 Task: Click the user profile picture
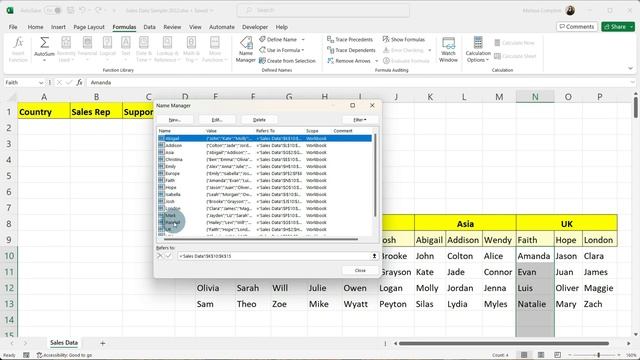coord(570,11)
